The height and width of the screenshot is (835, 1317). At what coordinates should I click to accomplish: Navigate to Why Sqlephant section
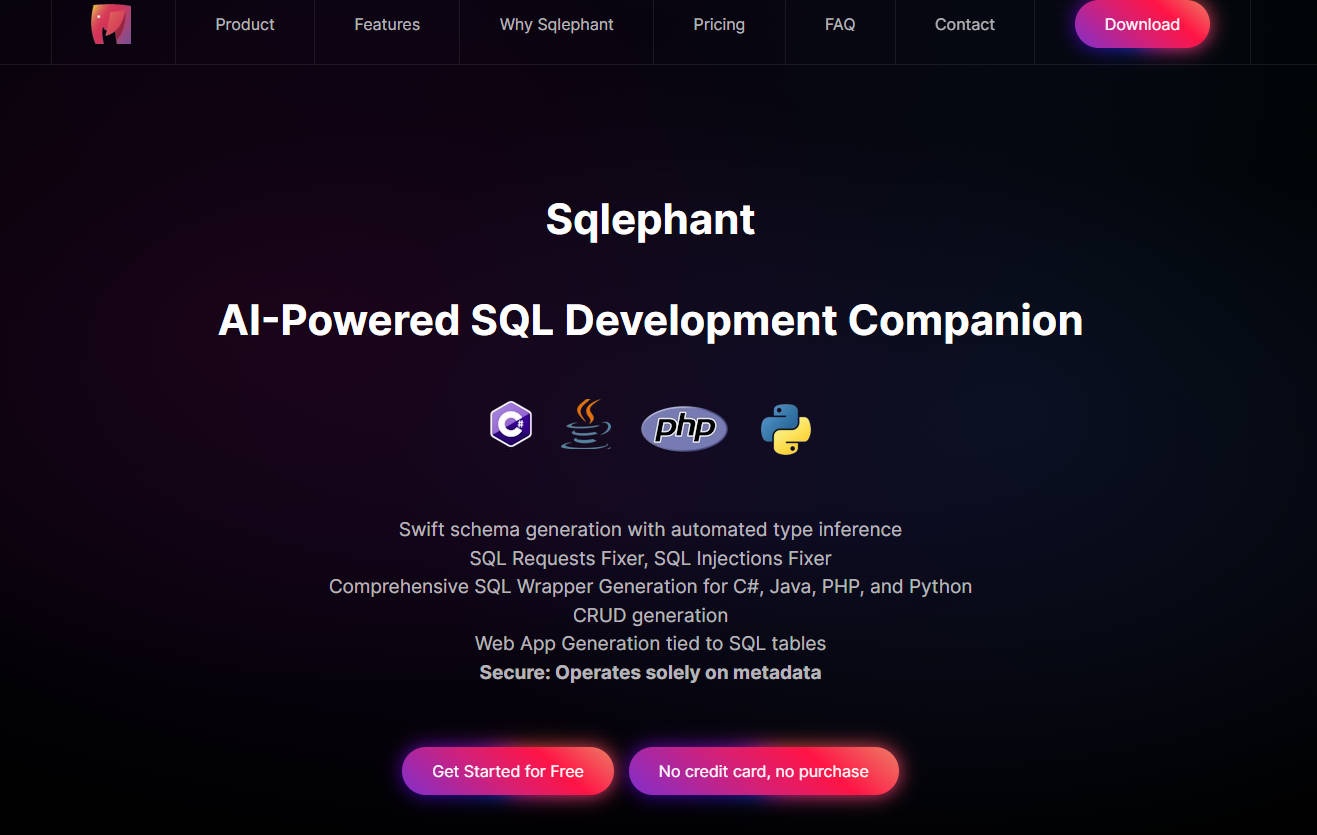556,24
